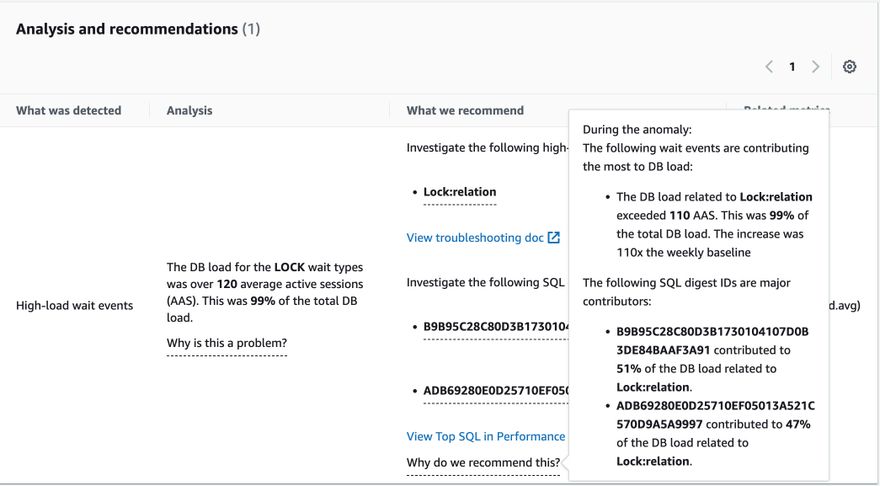Screen dimensions: 880x486
Task: Click the 'What was detected' column header
Action: pos(68,111)
